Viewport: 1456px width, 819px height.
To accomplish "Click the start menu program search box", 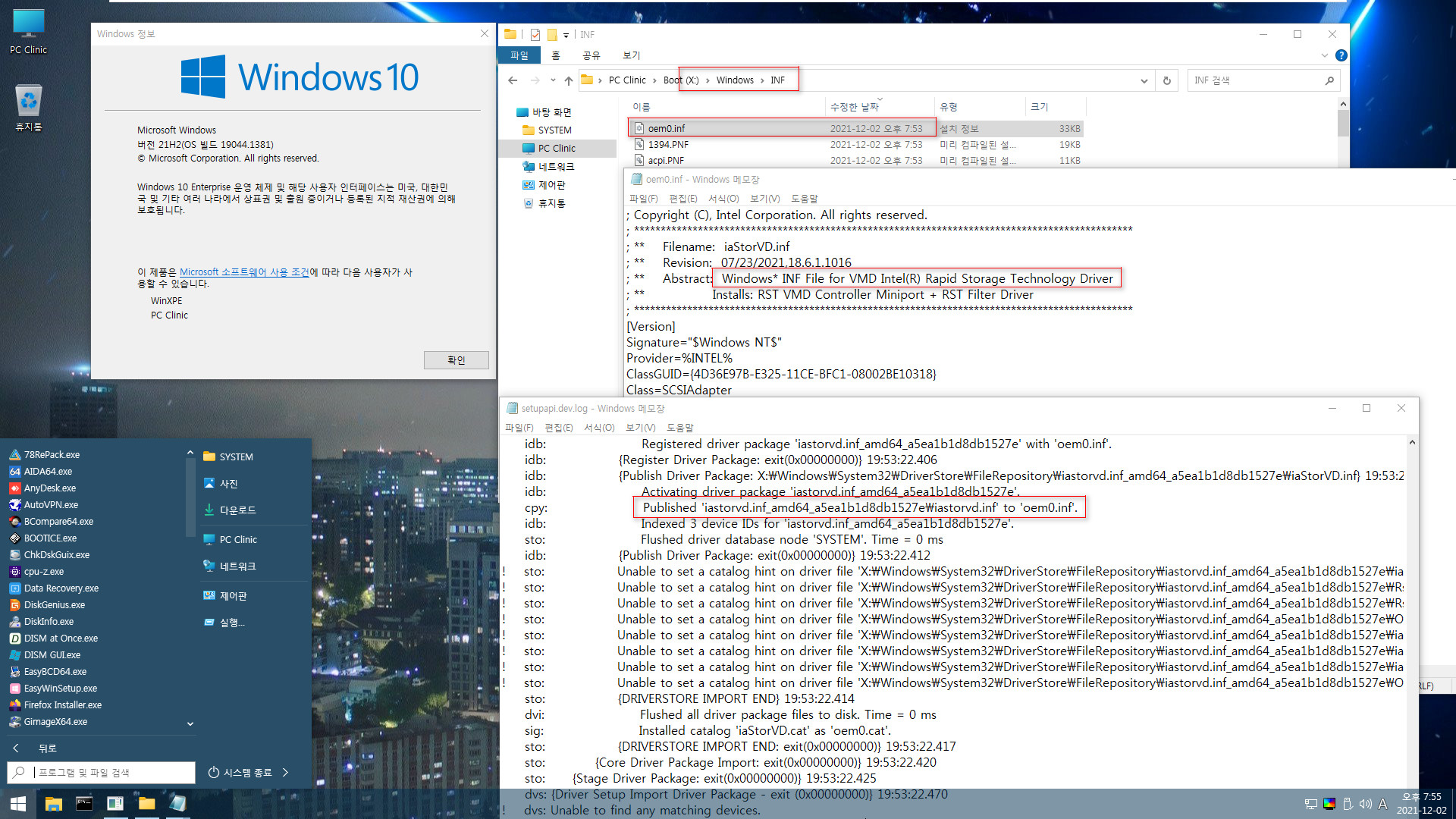I will 102,773.
